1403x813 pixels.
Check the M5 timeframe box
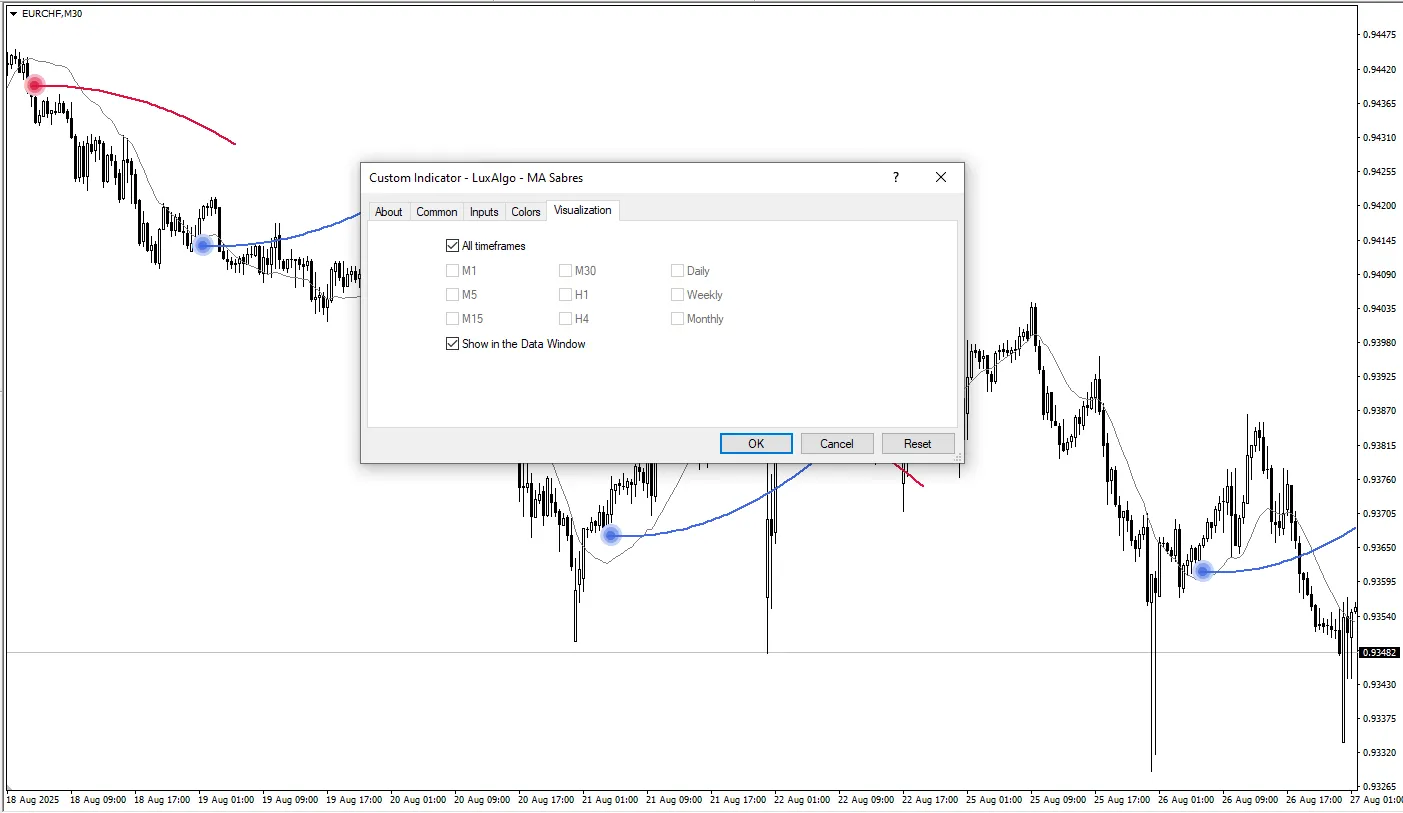[452, 295]
